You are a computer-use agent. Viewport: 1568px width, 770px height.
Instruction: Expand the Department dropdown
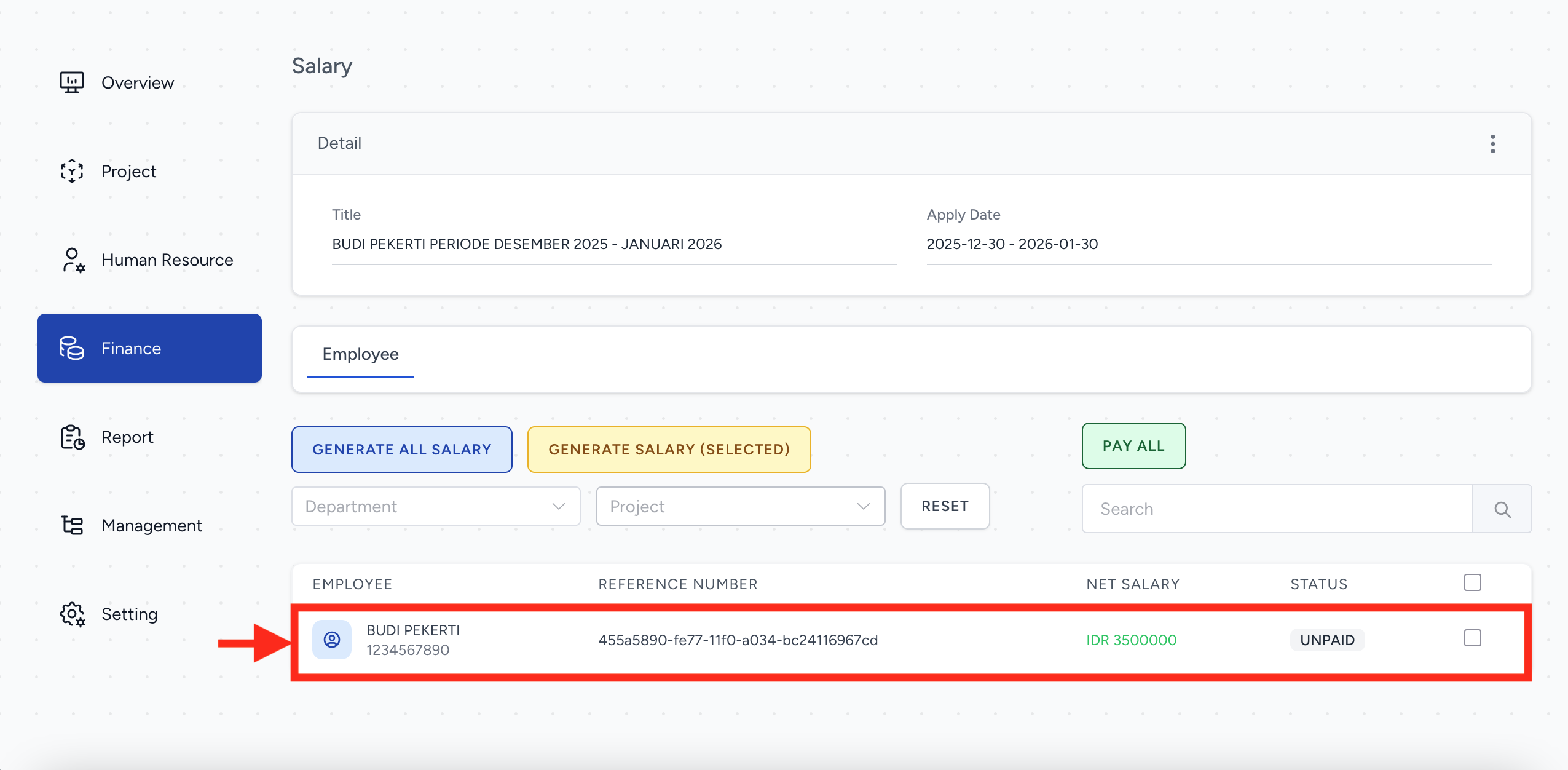(x=435, y=507)
